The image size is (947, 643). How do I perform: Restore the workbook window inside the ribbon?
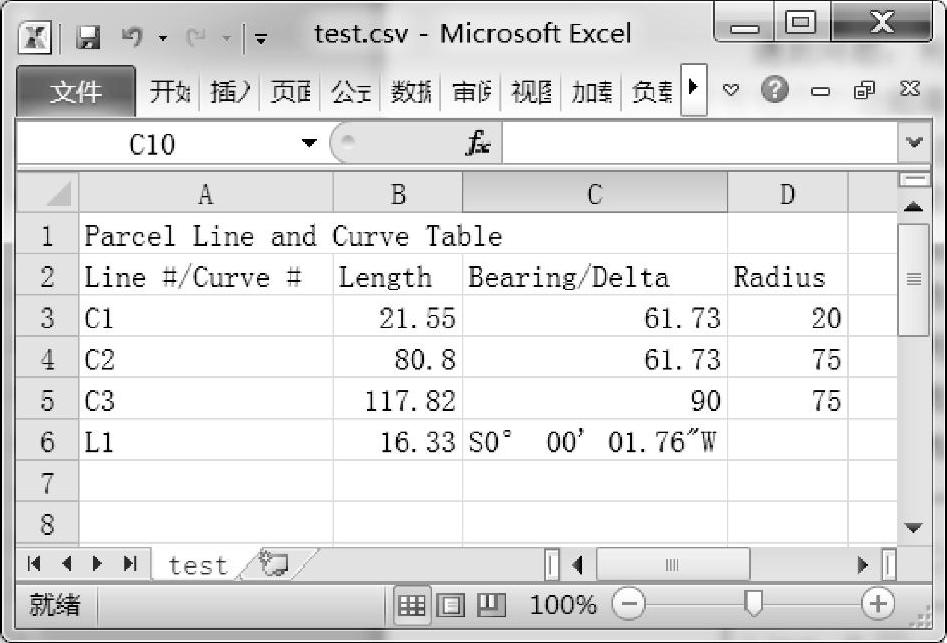click(864, 91)
